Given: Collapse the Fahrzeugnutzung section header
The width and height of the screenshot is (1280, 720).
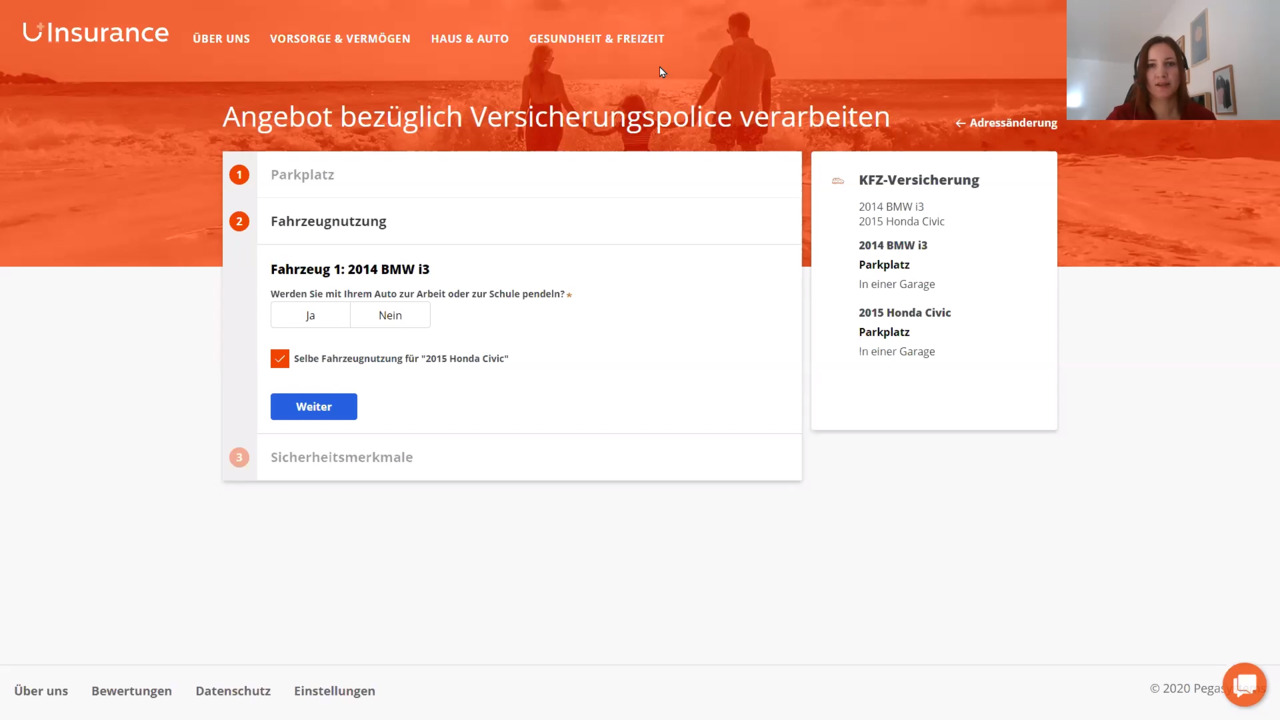Looking at the screenshot, I should (x=328, y=221).
